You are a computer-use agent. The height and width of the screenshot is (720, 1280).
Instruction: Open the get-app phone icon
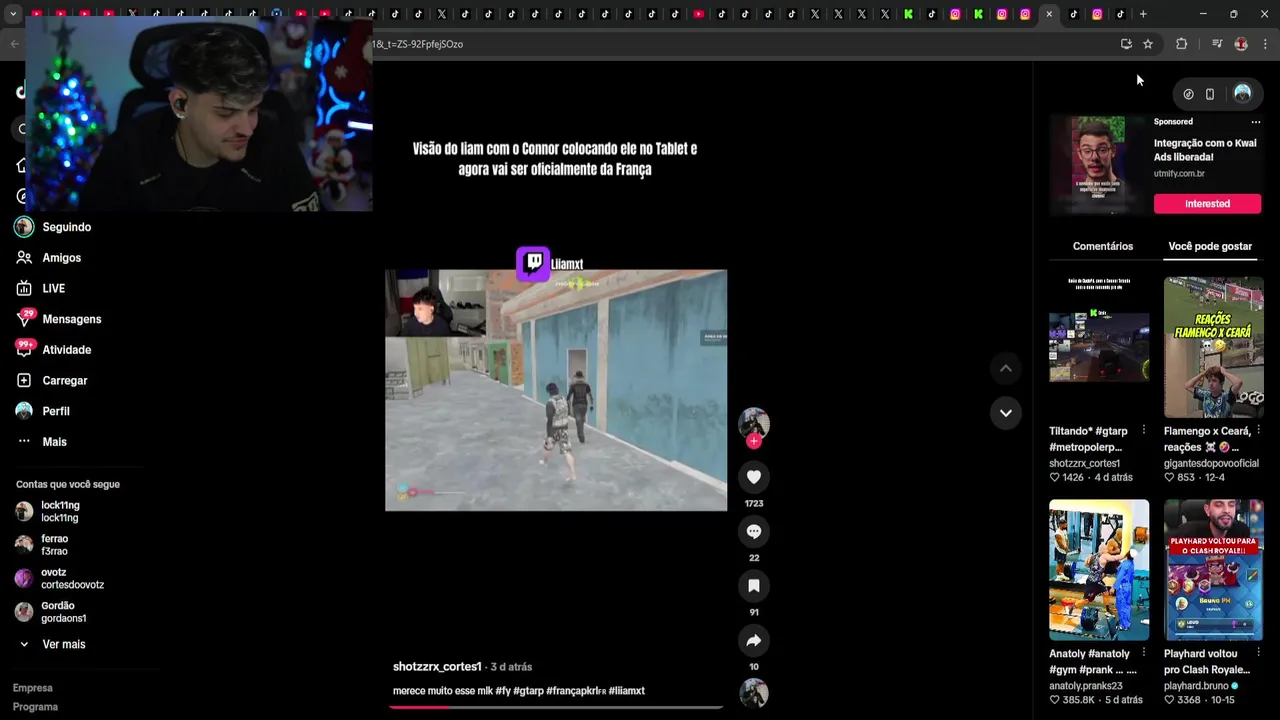tap(1210, 94)
